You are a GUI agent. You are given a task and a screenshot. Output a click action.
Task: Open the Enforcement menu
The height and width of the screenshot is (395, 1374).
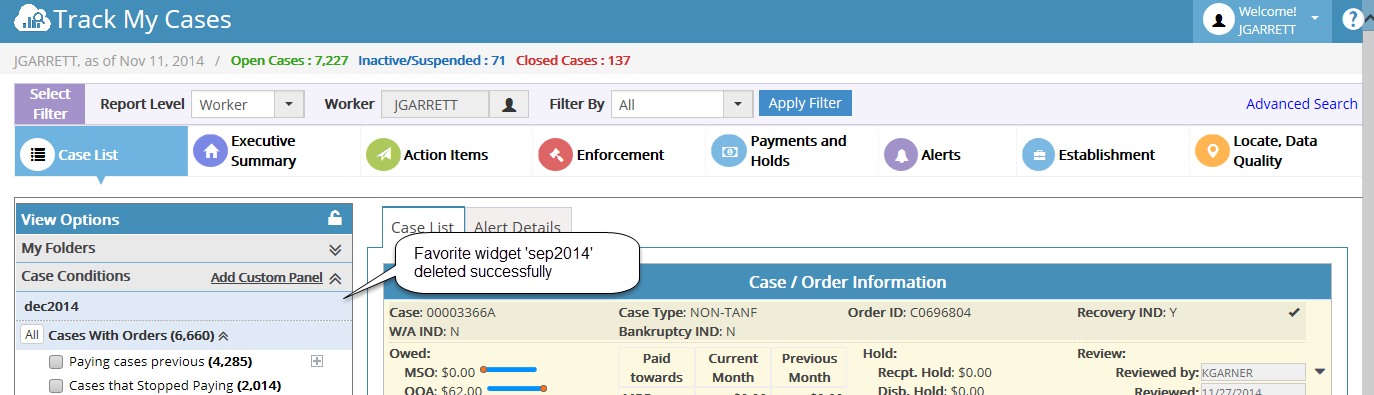tap(620, 155)
